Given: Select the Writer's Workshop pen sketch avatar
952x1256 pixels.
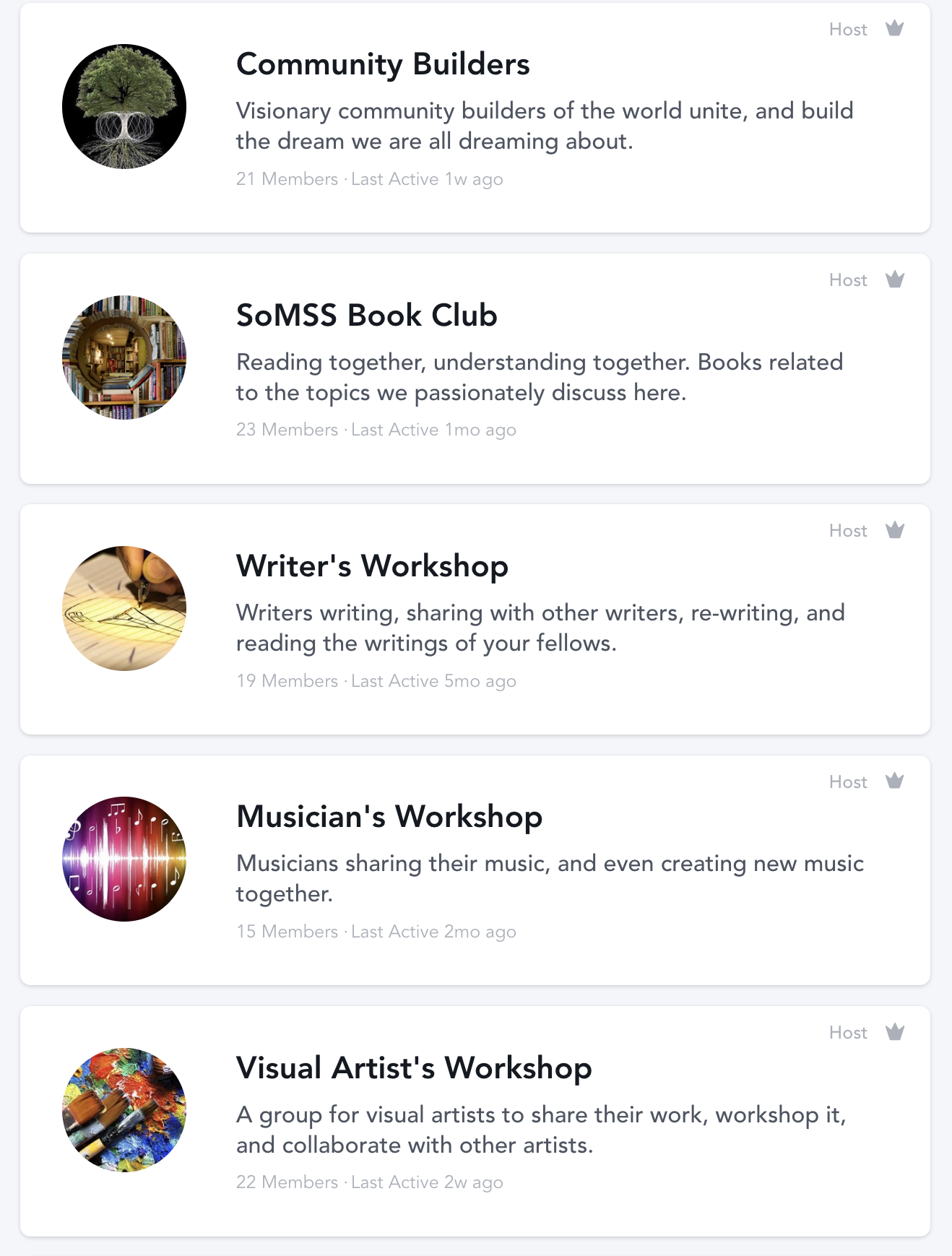Looking at the screenshot, I should pos(124,608).
